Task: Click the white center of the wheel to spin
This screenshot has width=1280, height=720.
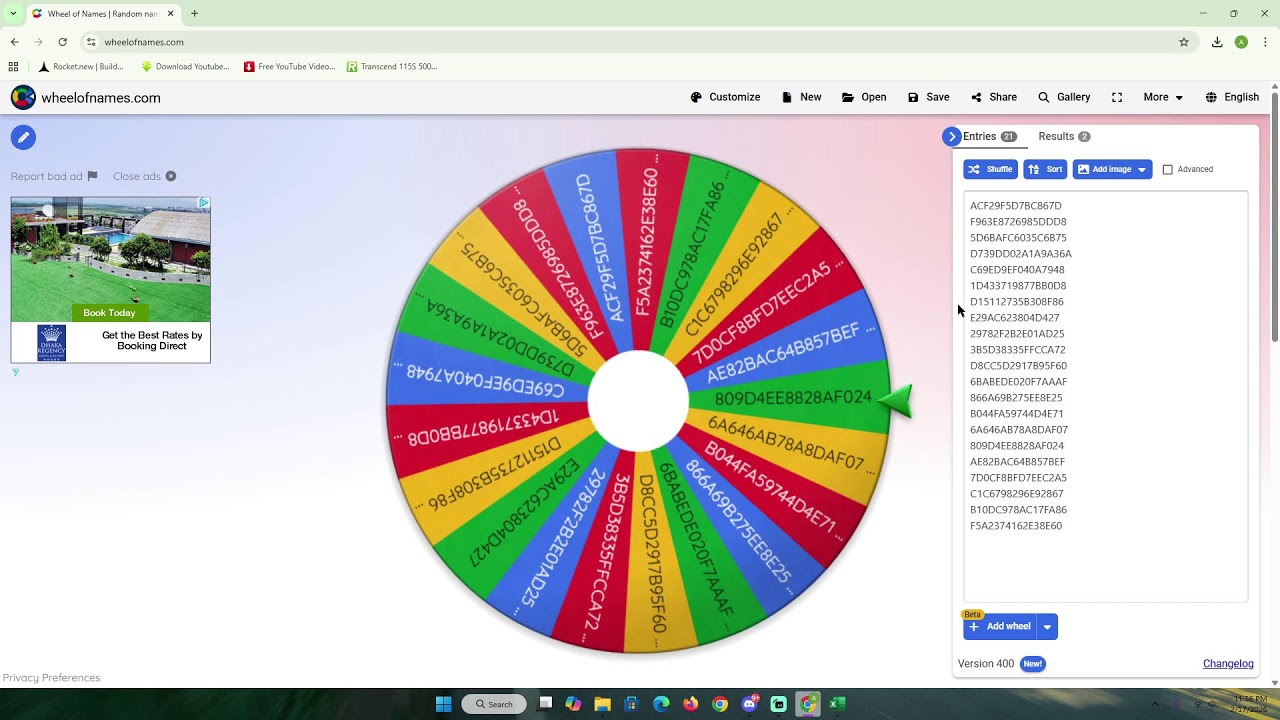Action: click(638, 401)
